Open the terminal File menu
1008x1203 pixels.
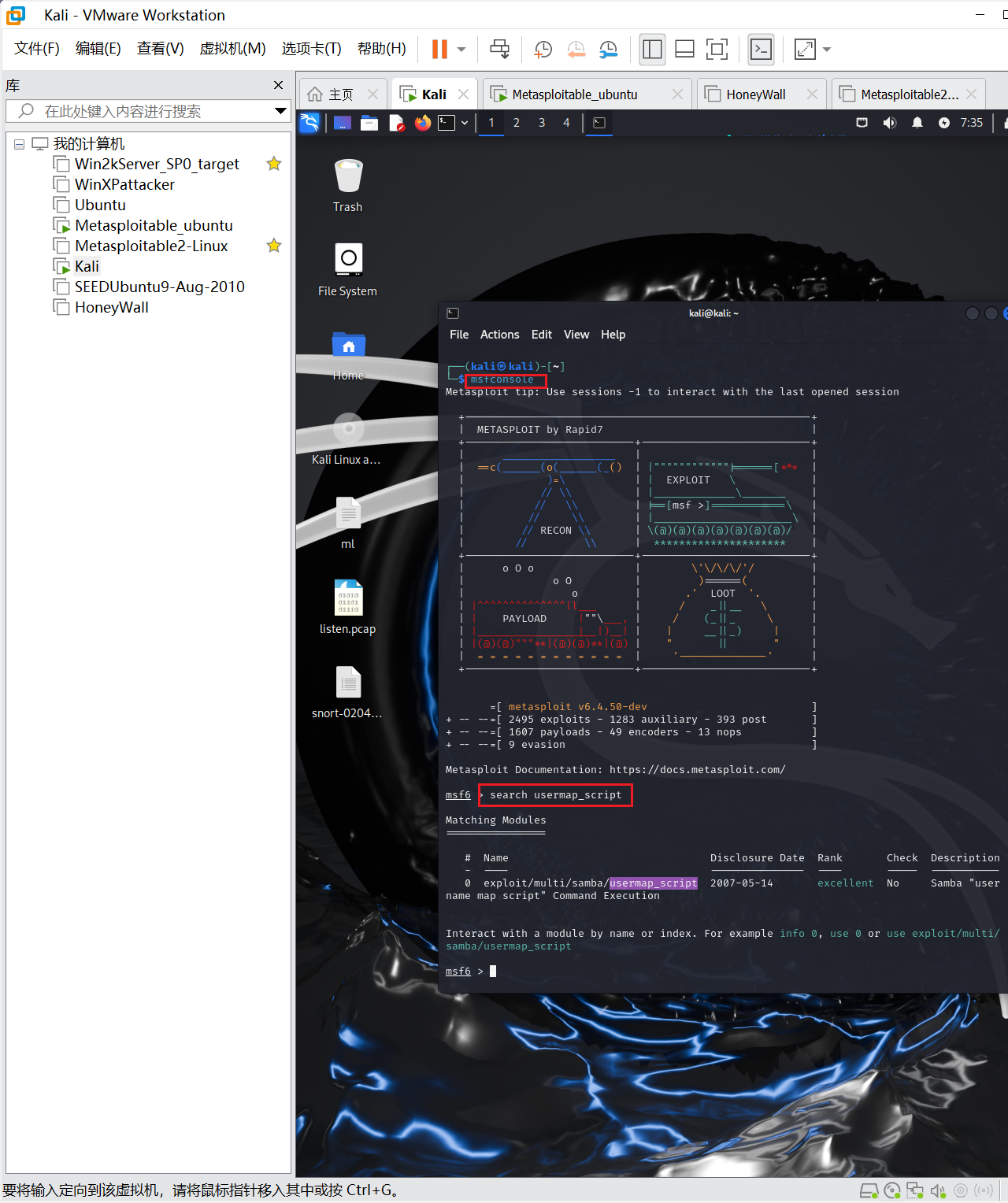[x=459, y=335]
